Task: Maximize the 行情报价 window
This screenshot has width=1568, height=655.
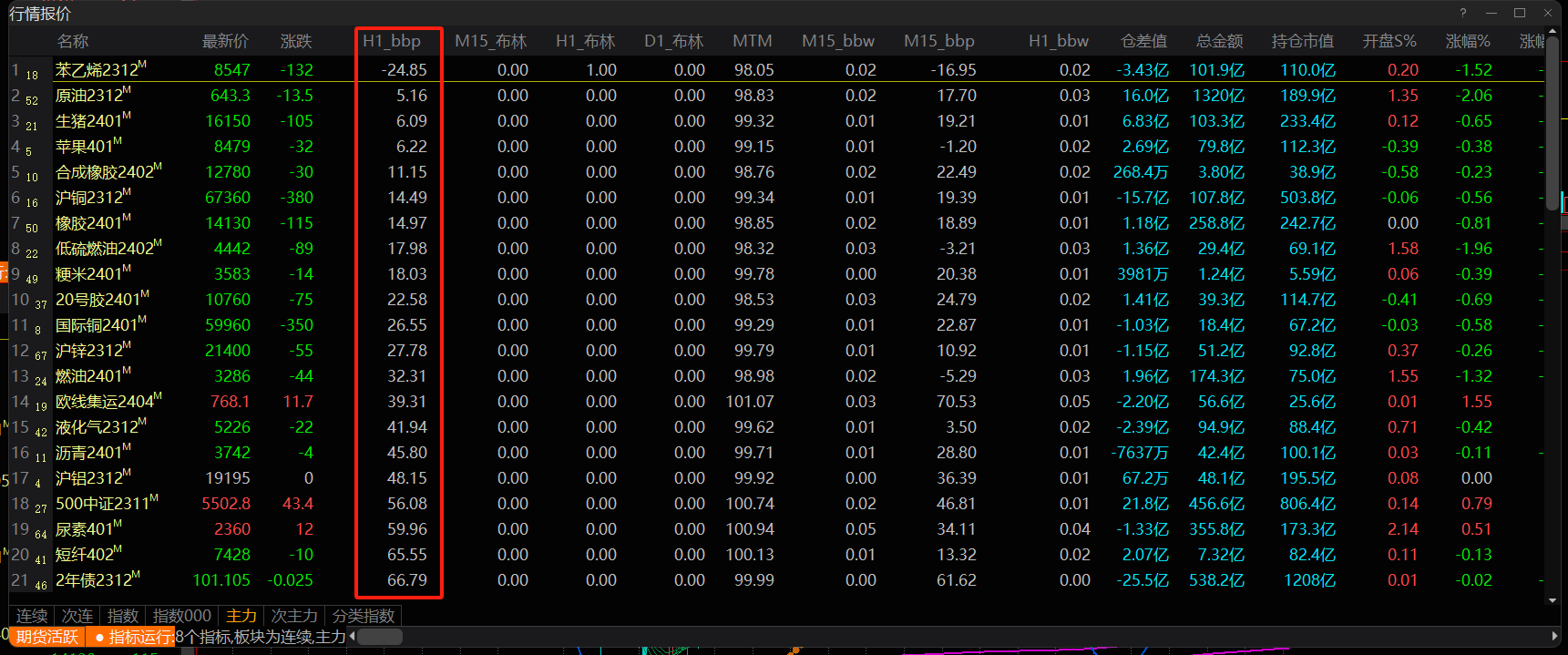Action: pos(1520,13)
